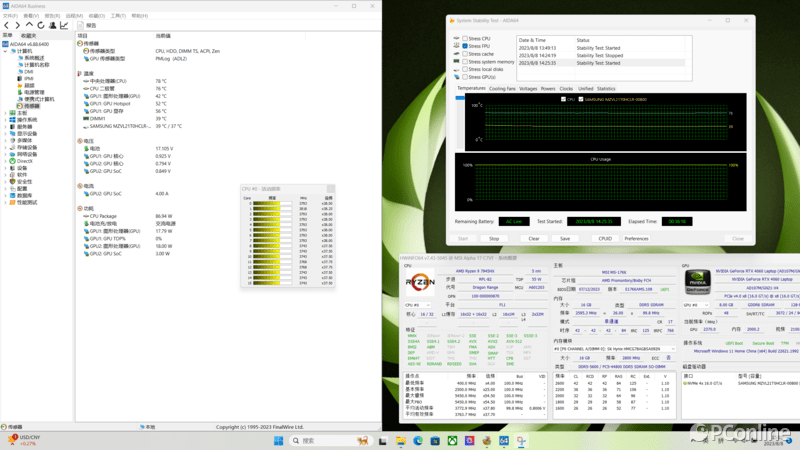Toggle the CPU graph legend checkbox

tap(563, 99)
